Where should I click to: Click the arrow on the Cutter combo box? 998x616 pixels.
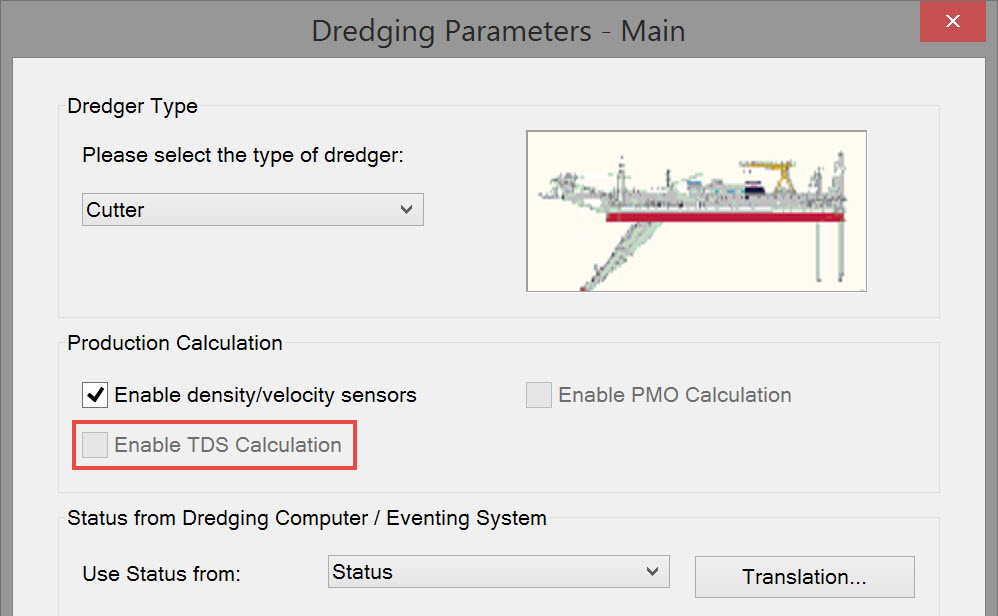pyautogui.click(x=406, y=210)
